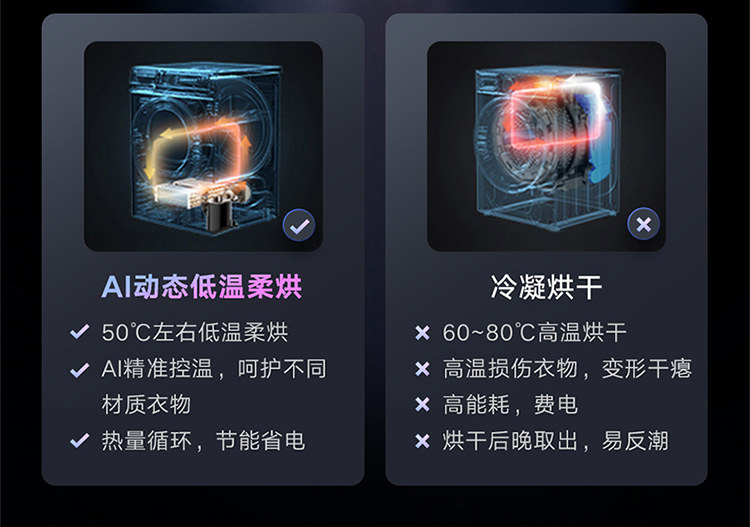The image size is (750, 527).
Task: Open the heat pump dryer illustration
Action: pyautogui.click(x=203, y=146)
